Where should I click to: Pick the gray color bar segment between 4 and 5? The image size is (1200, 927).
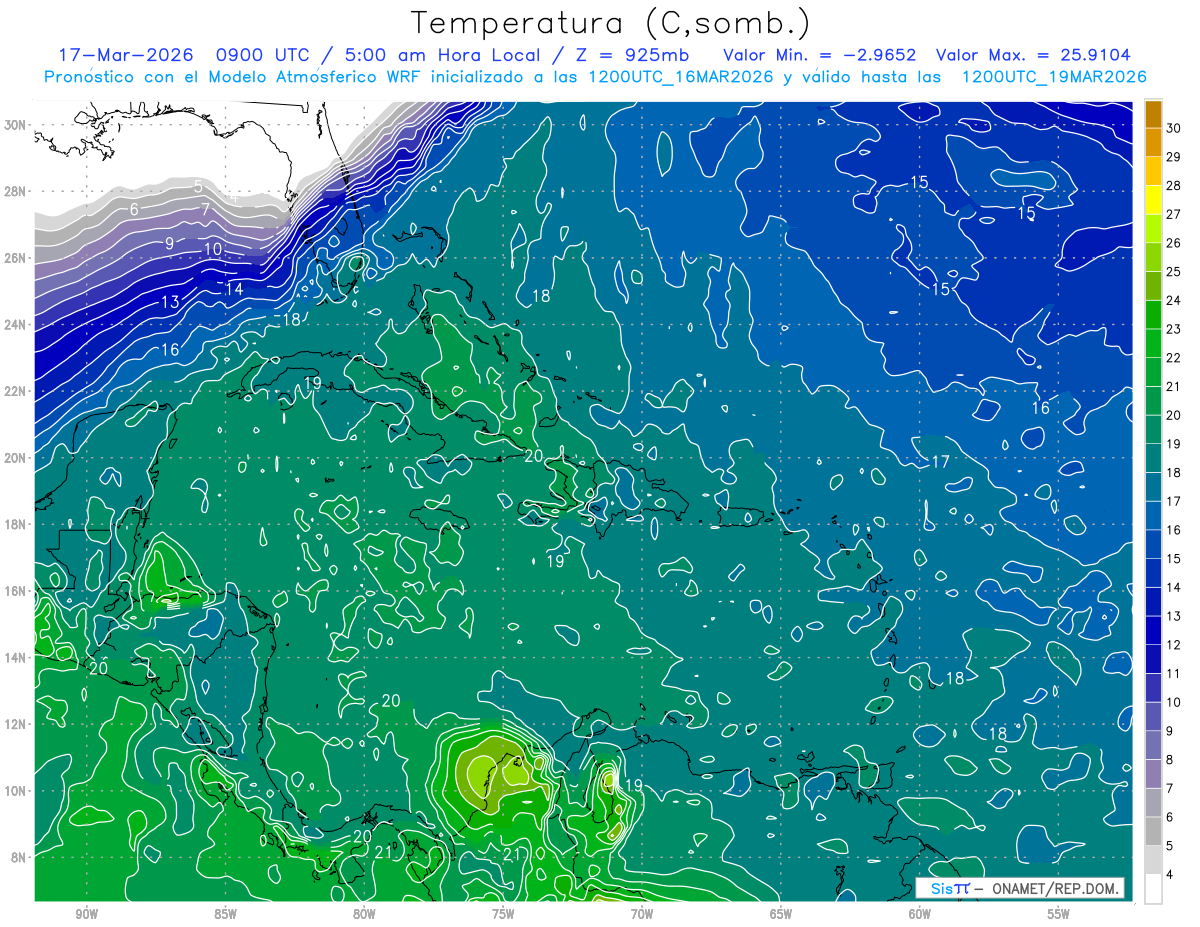tap(1153, 860)
